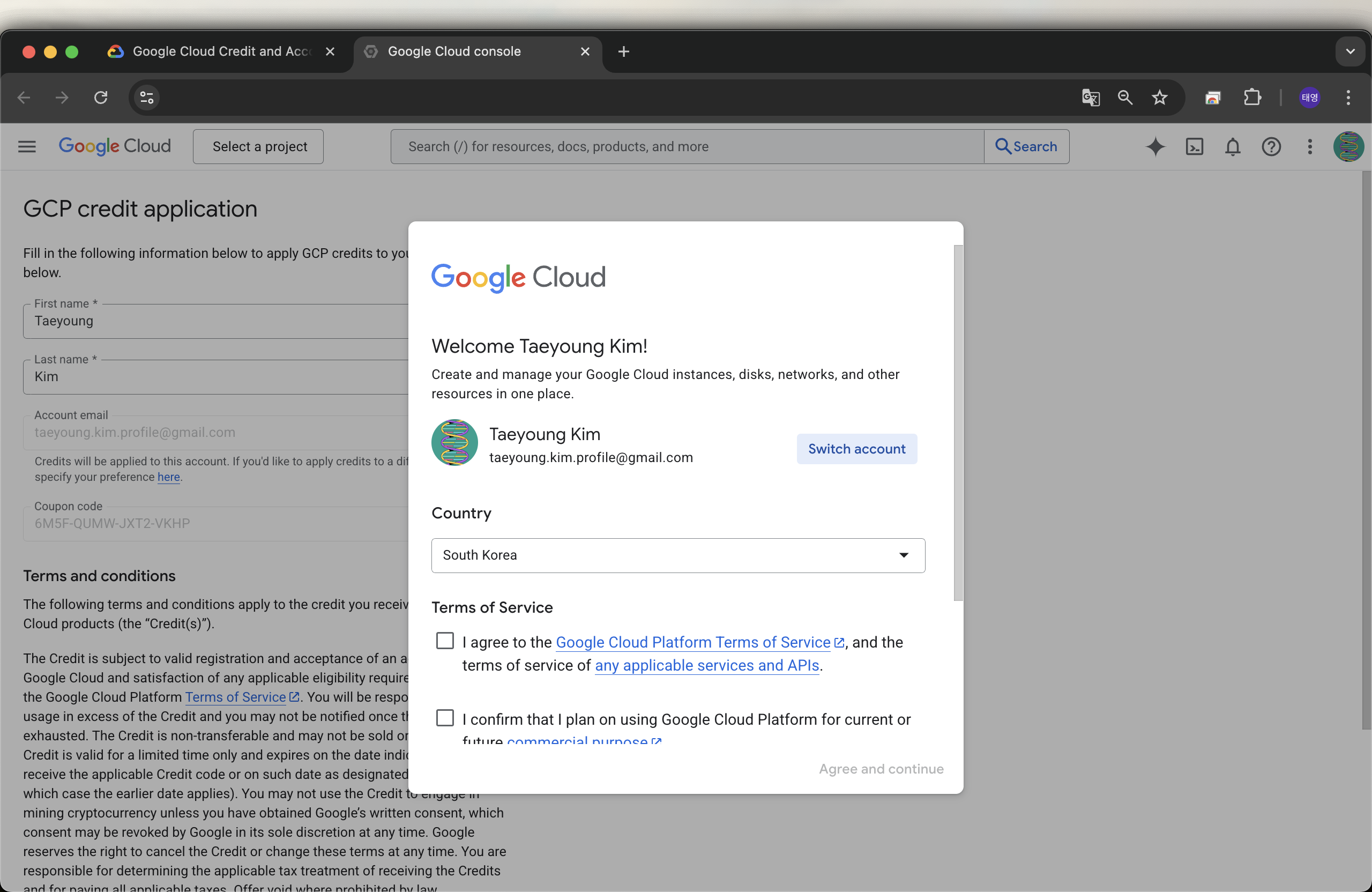
Task: Open the zoom magnifier in address bar
Action: (x=1125, y=98)
